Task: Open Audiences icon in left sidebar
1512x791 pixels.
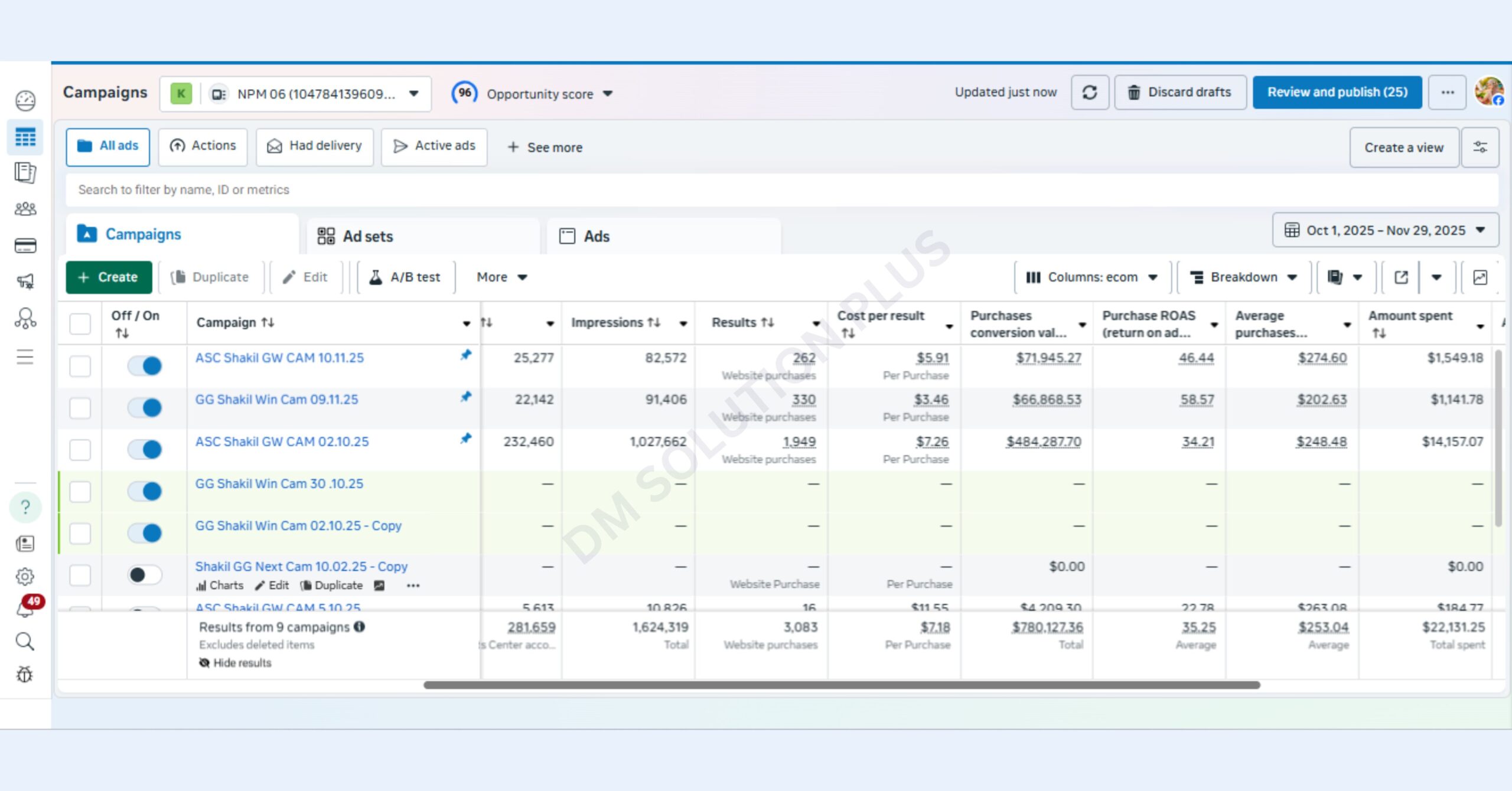Action: tap(25, 208)
